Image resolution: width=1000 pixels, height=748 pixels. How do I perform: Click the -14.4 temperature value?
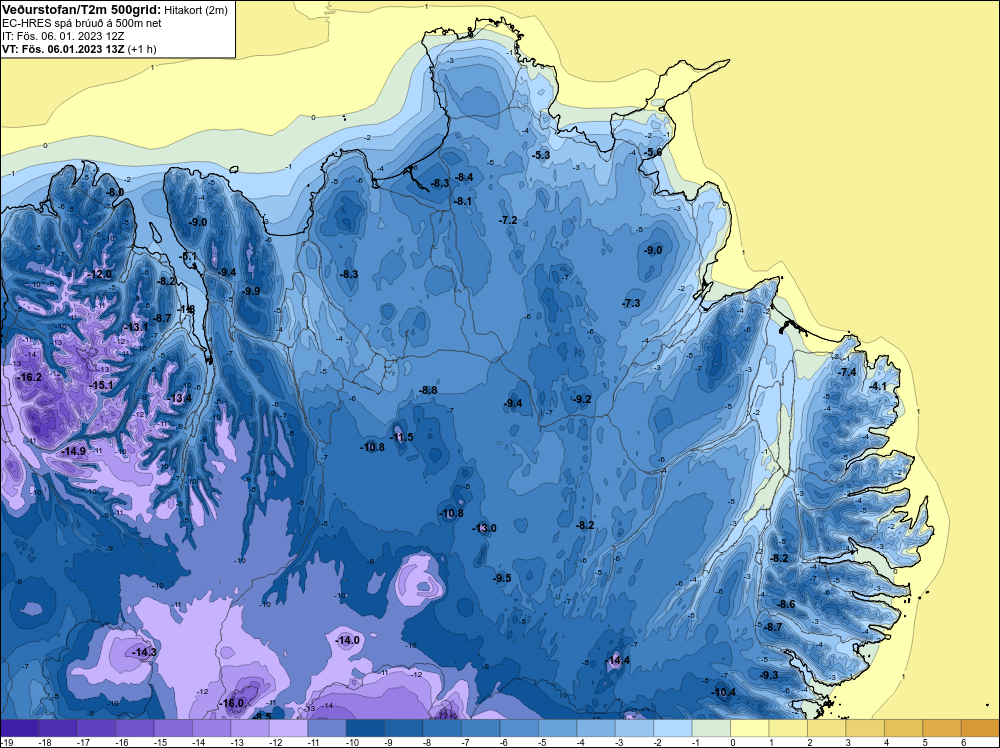618,660
